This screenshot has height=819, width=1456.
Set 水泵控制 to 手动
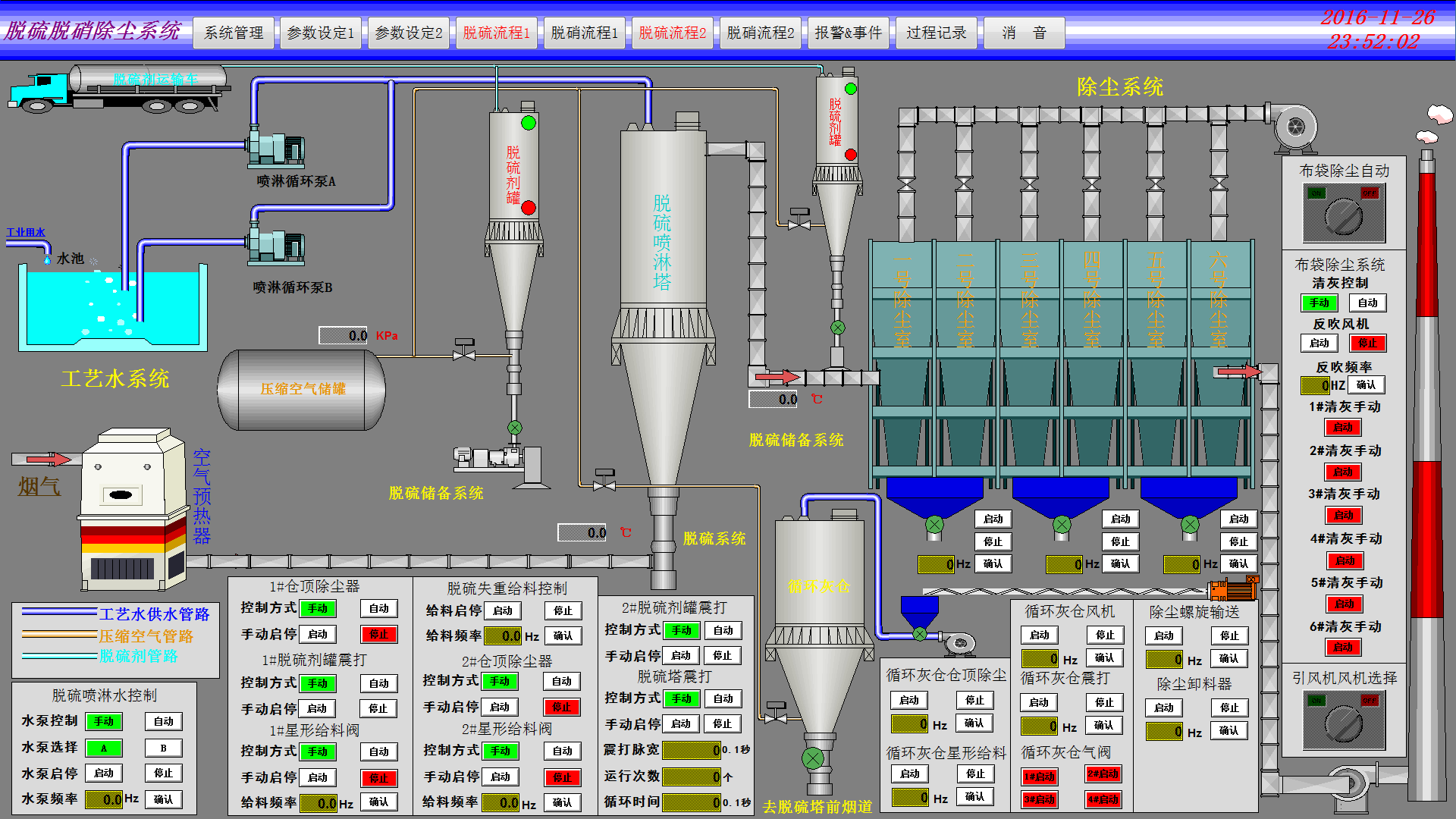(104, 721)
